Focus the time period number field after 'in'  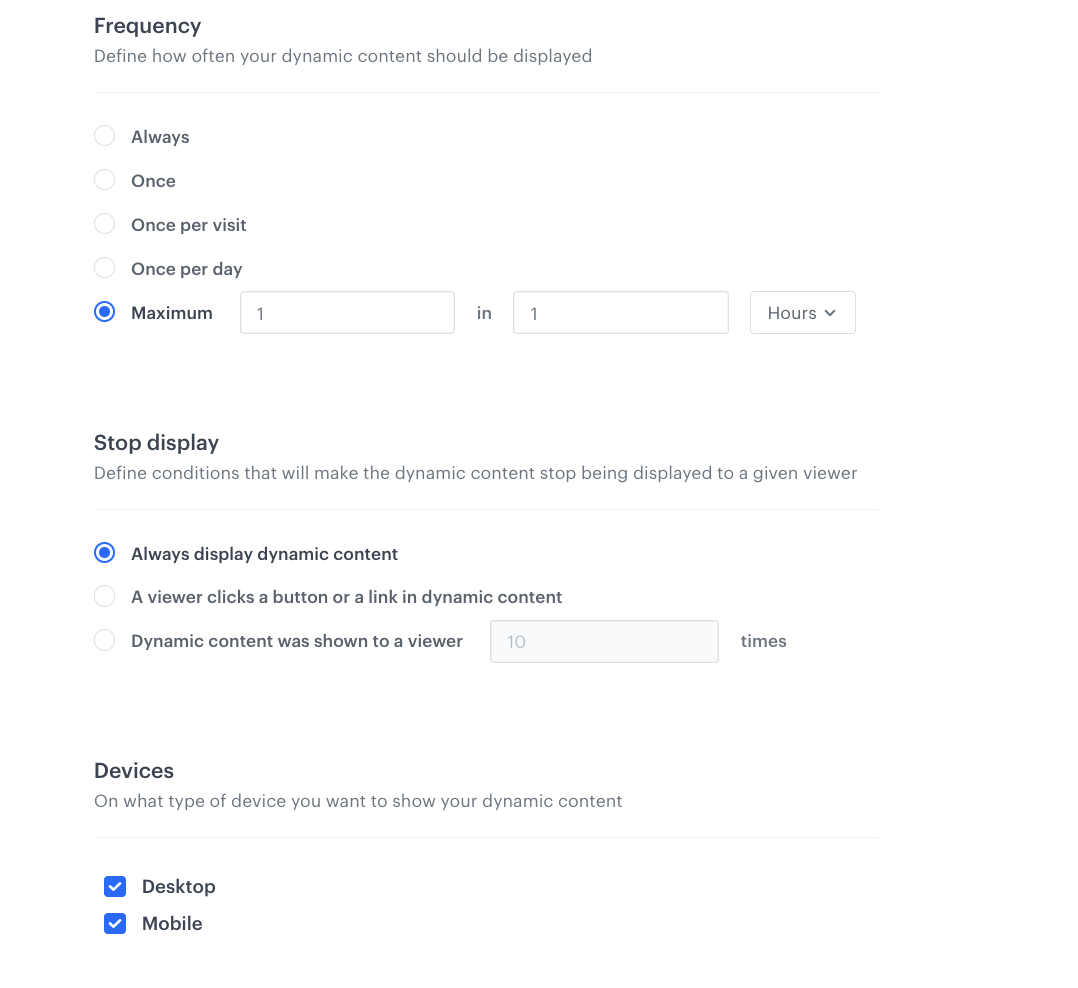pyautogui.click(x=620, y=313)
